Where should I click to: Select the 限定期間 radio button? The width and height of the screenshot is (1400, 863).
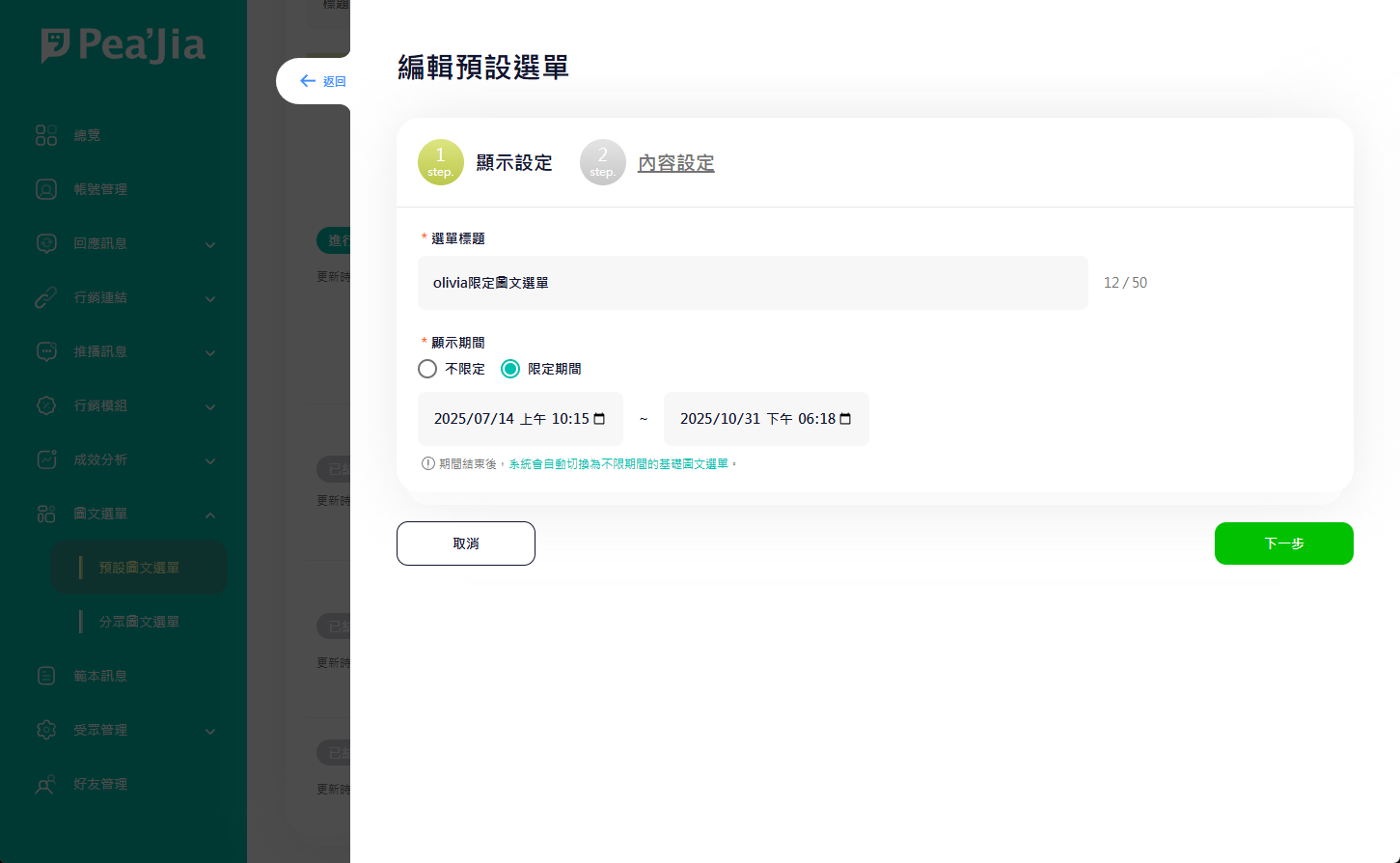coord(510,369)
